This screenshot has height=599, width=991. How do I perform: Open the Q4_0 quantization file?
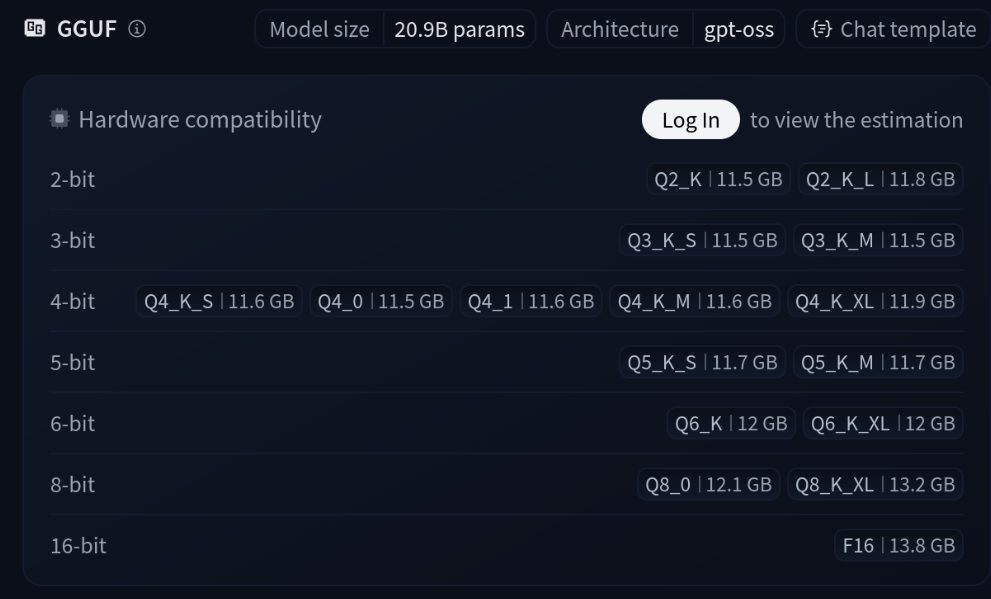click(x=380, y=301)
